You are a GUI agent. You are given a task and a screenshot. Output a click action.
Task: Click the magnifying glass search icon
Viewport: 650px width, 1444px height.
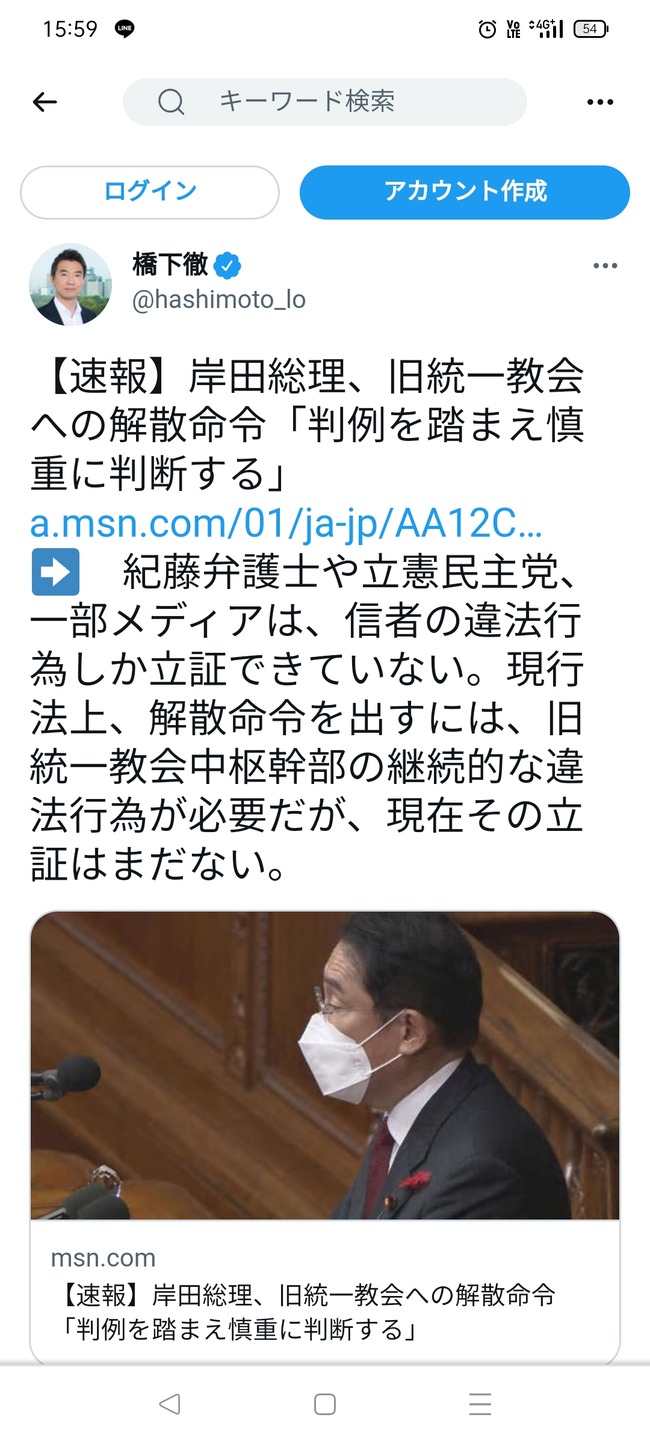(x=171, y=101)
